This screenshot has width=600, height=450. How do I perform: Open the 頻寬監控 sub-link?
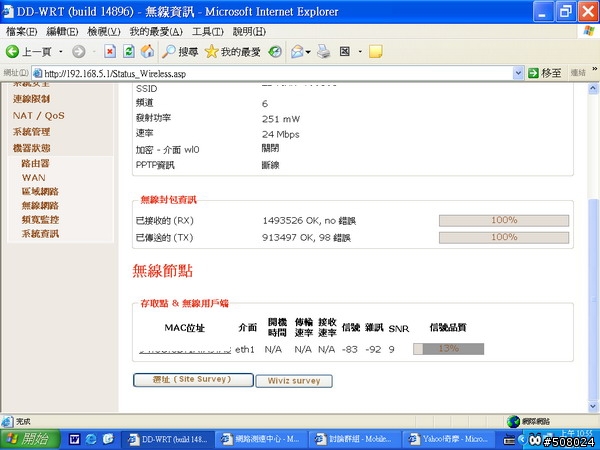pos(40,220)
